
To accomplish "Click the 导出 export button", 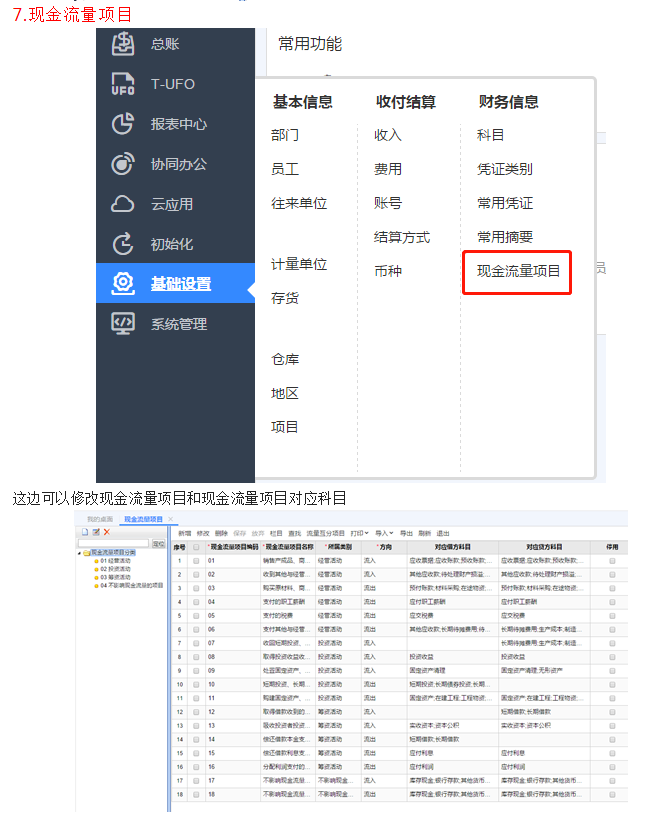I will click(x=406, y=533).
